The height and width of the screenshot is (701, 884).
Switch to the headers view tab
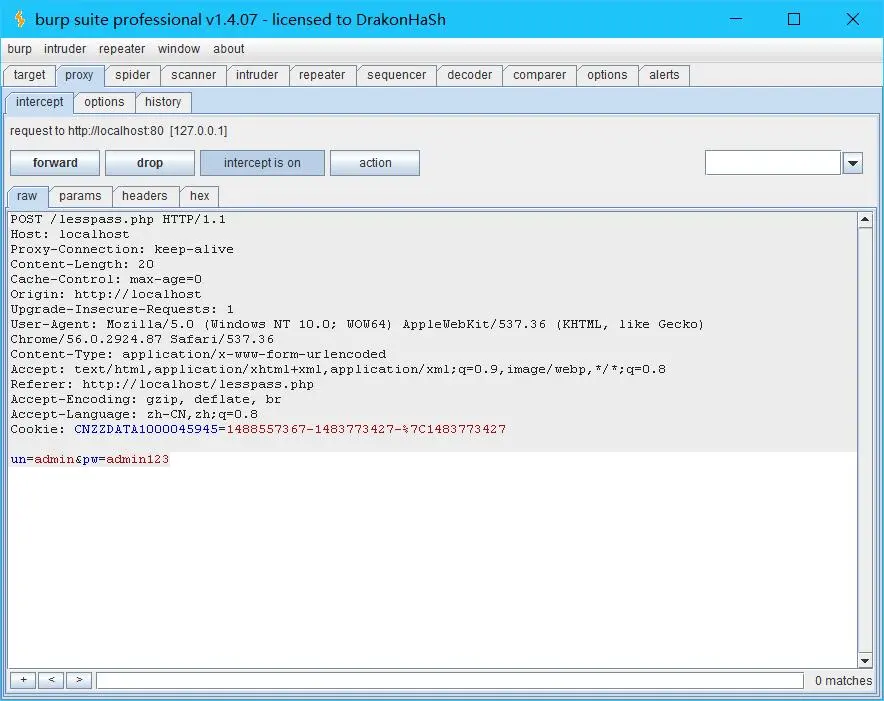(x=145, y=196)
